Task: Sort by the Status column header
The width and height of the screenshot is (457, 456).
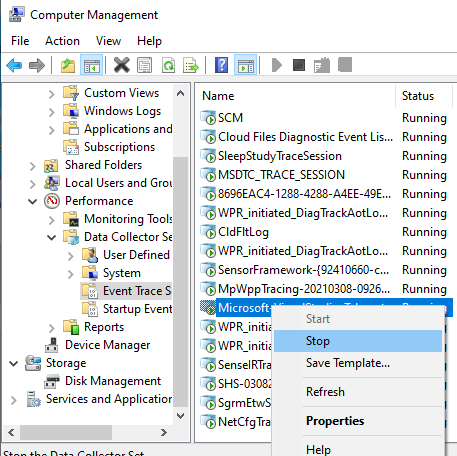Action: tap(424, 96)
